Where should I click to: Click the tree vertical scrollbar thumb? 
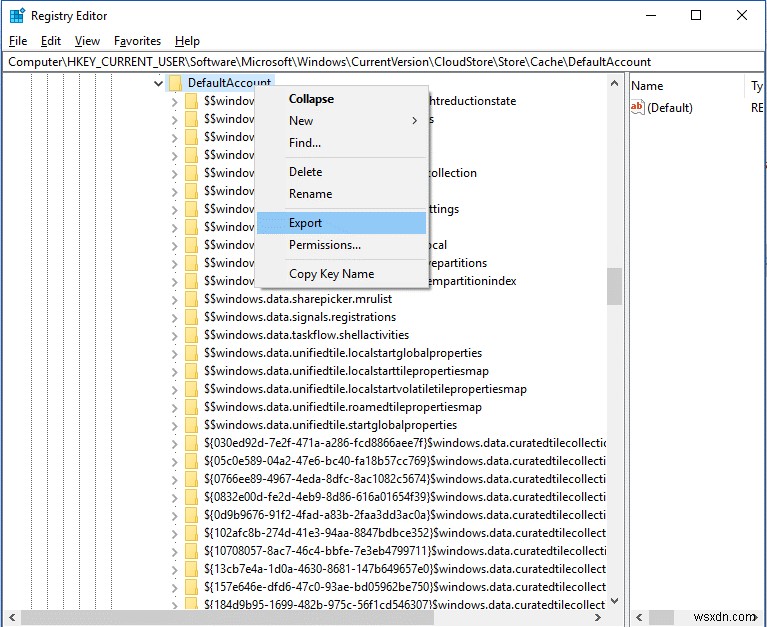(614, 287)
